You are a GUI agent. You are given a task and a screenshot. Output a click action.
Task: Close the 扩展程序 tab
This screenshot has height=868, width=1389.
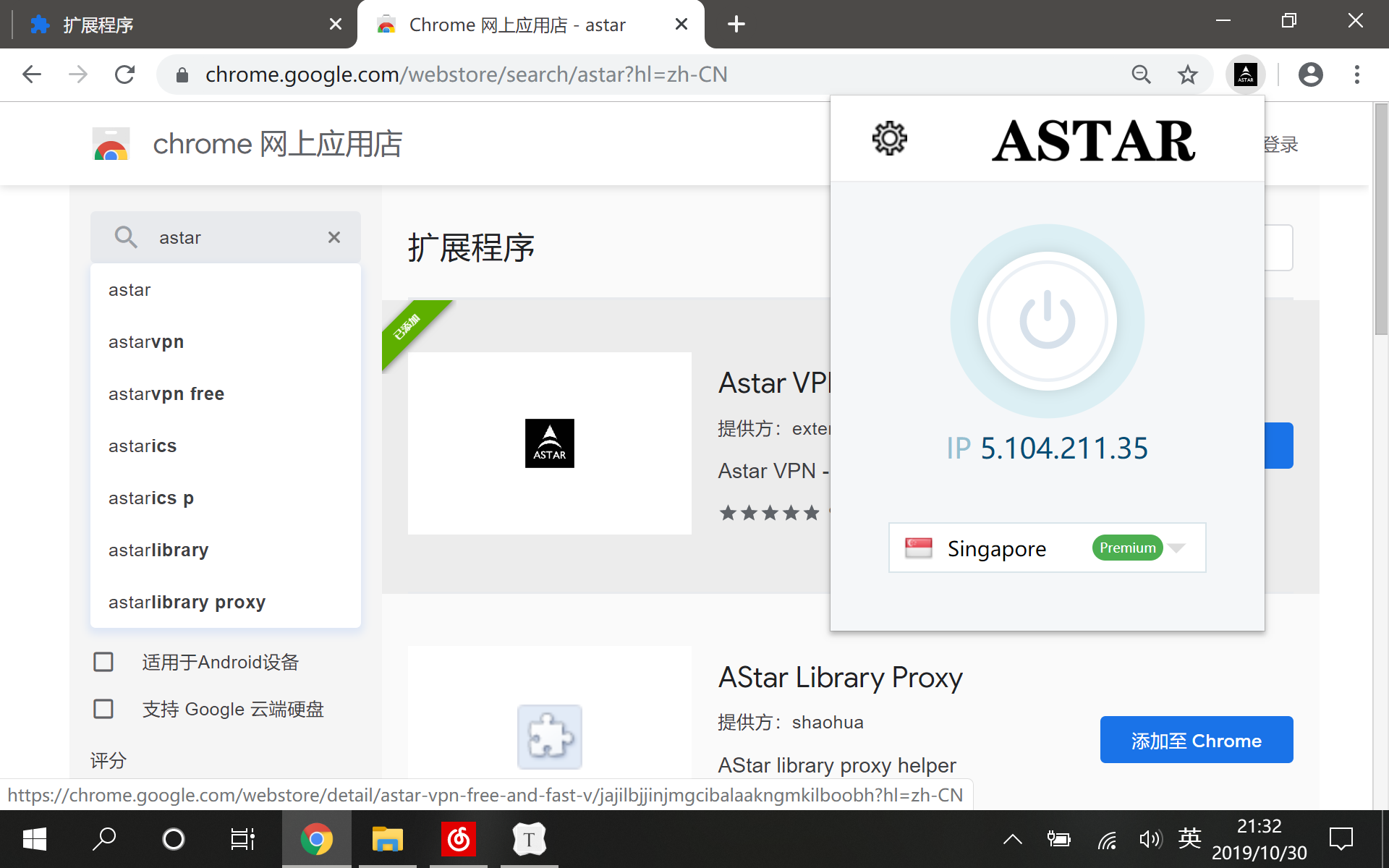pyautogui.click(x=335, y=25)
